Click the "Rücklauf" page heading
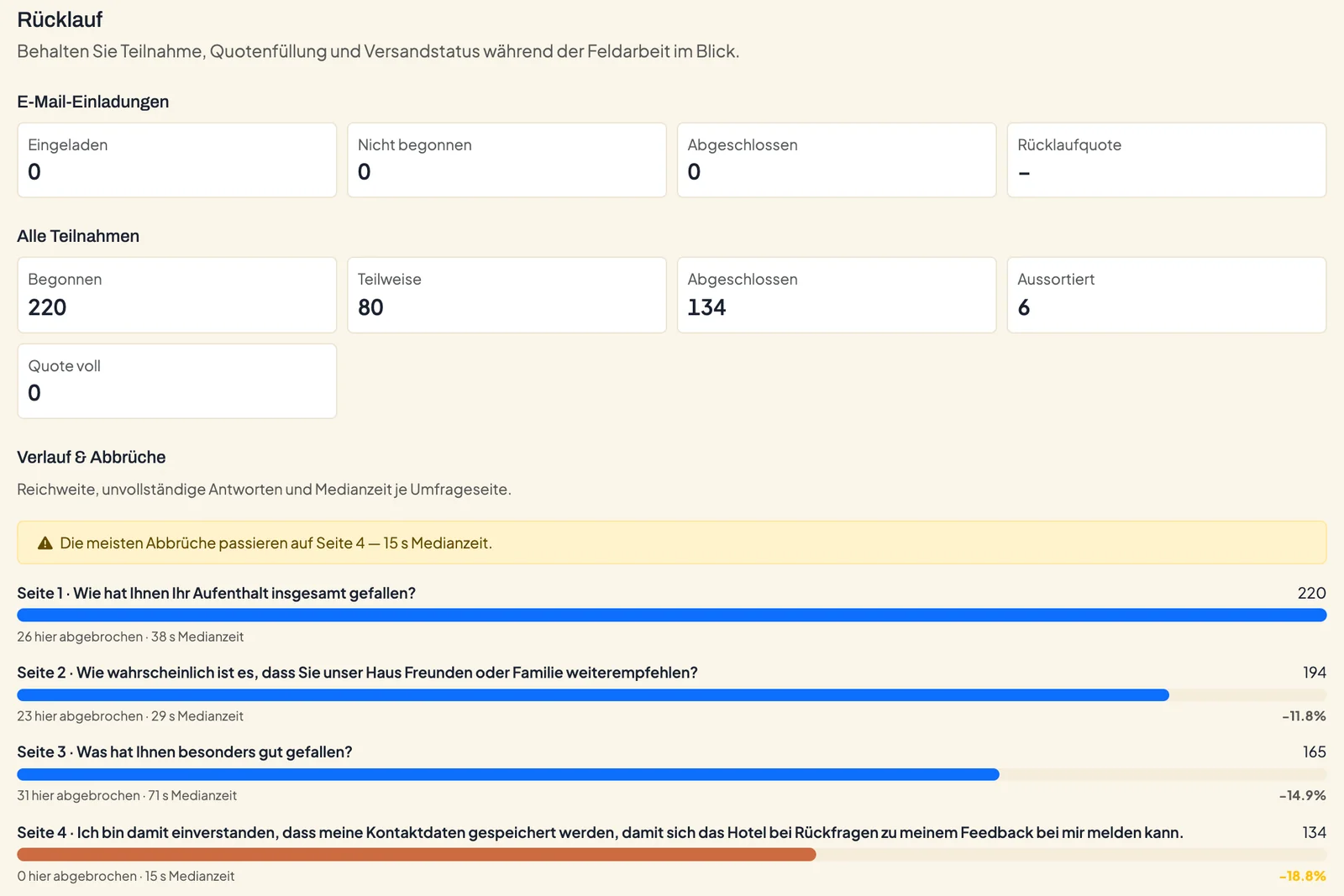Viewport: 1344px width, 896px height. click(60, 19)
